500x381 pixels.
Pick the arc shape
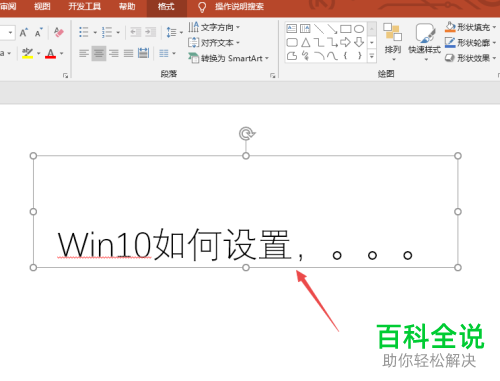[319, 56]
